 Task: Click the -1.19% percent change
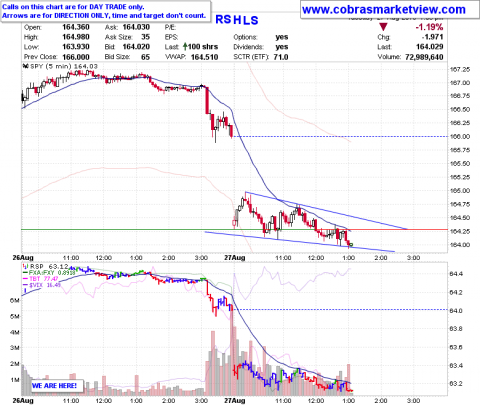[429, 27]
